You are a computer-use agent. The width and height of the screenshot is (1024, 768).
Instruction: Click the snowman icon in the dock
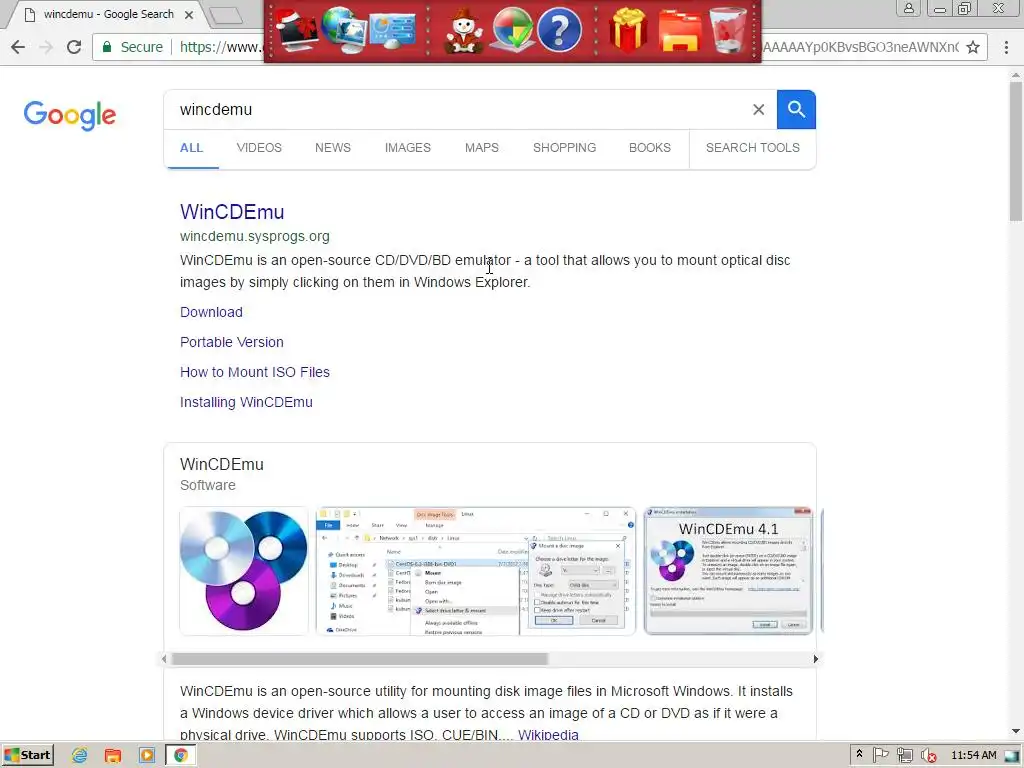(x=463, y=31)
